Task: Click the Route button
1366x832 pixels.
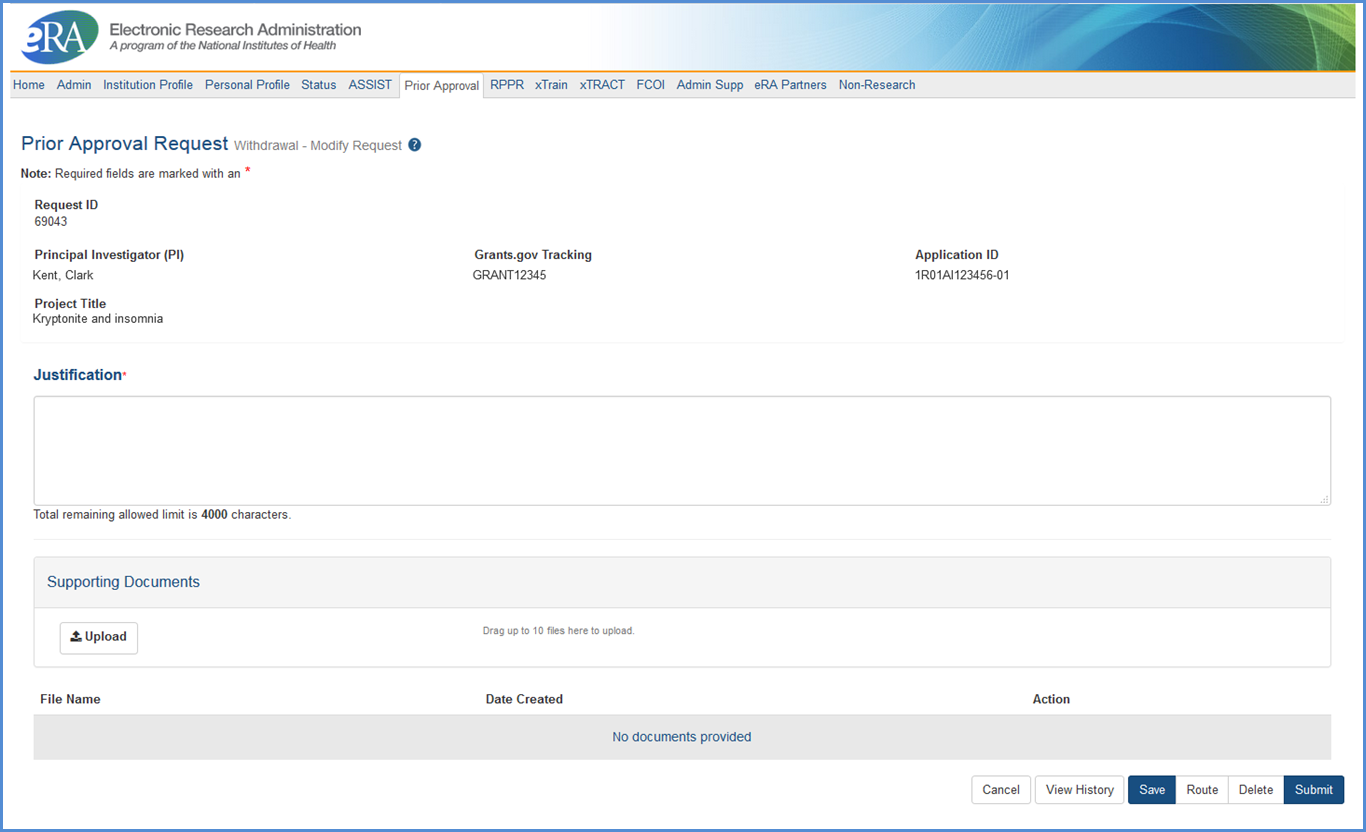Action: pos(1202,790)
